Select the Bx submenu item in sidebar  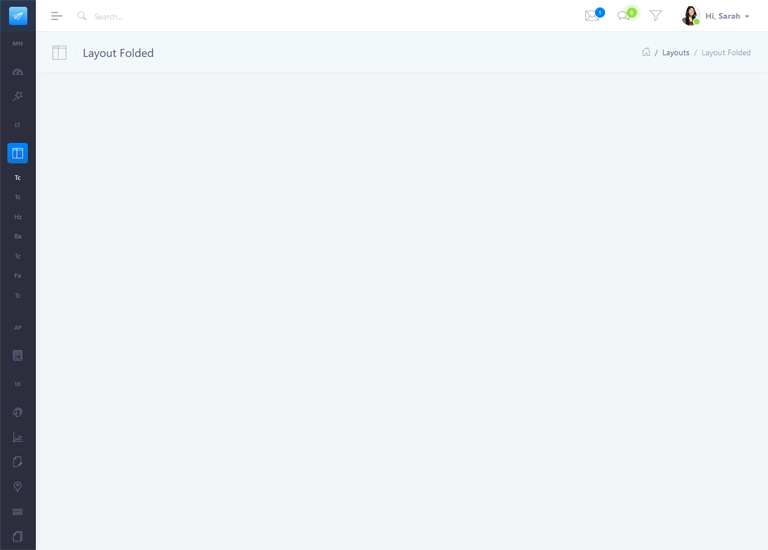(18, 237)
